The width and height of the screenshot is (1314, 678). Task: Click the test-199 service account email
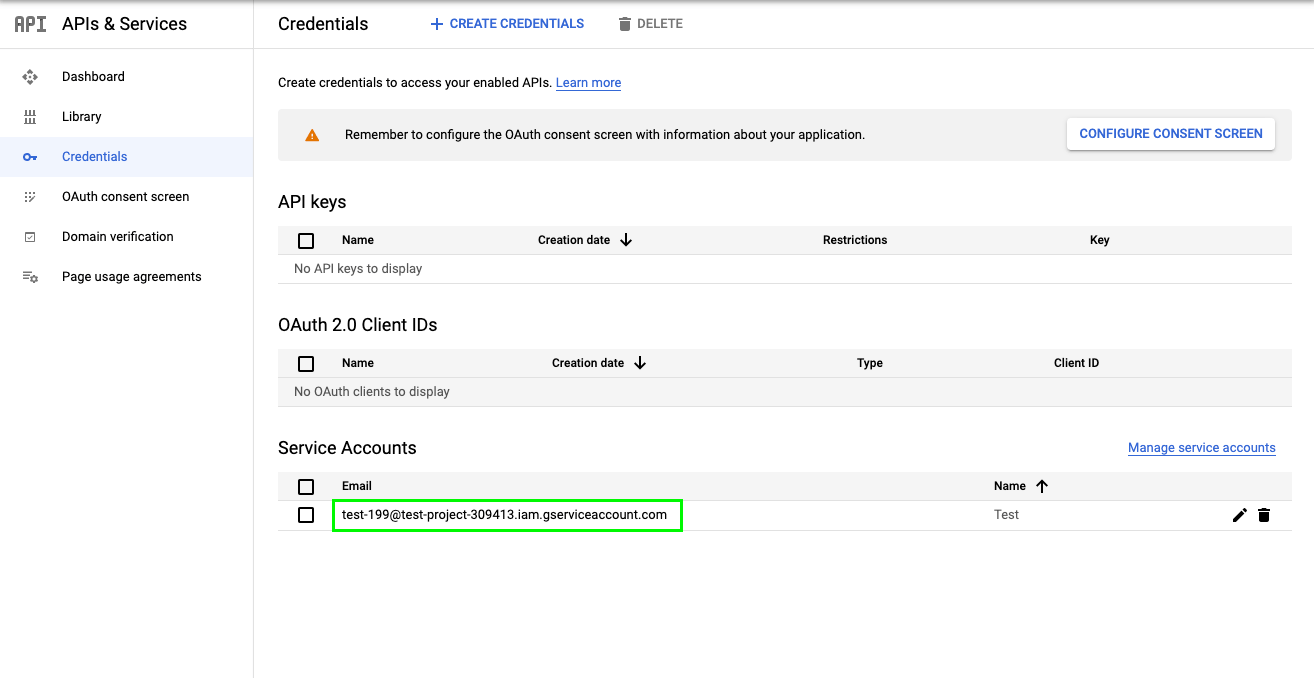(504, 515)
